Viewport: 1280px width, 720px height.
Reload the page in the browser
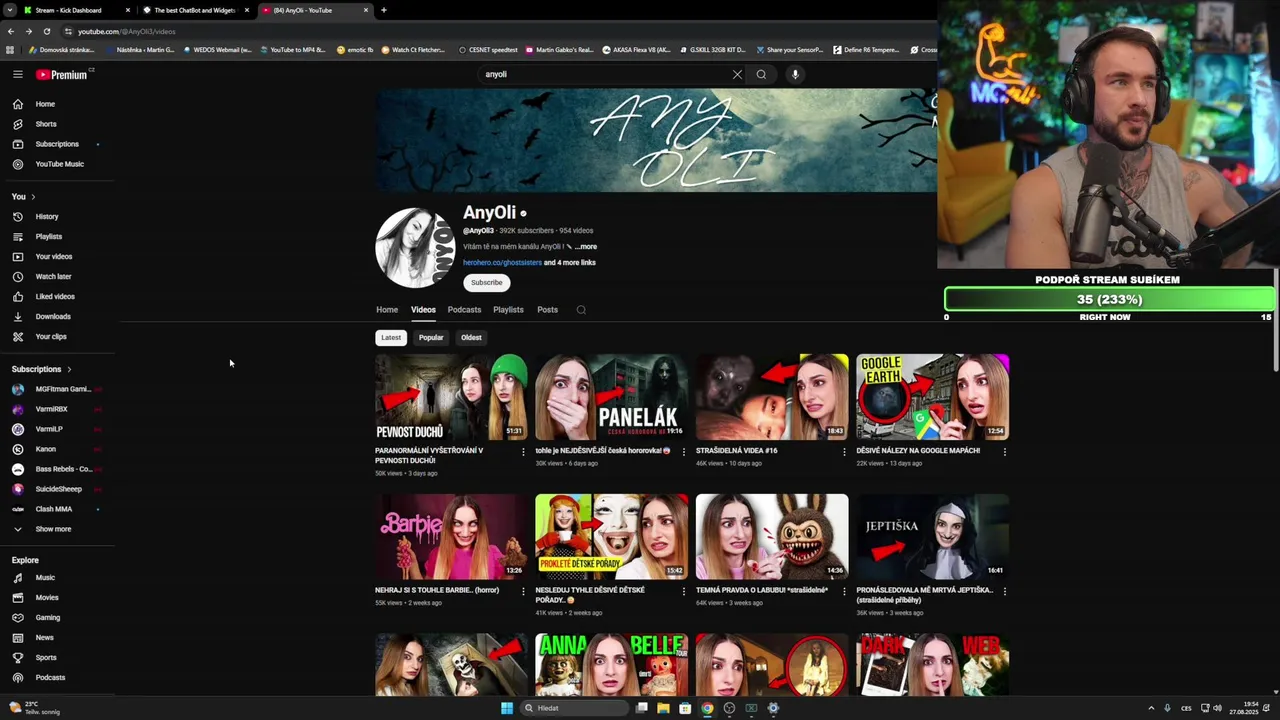point(46,31)
